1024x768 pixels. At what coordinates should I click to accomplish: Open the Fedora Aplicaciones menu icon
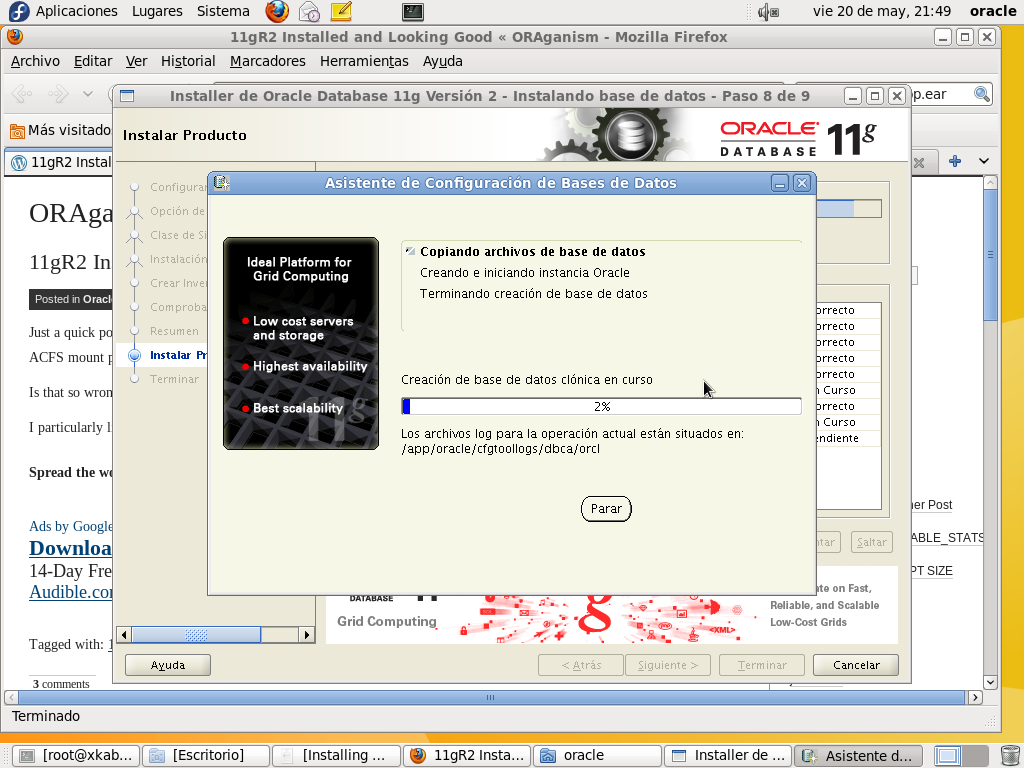tap(18, 11)
